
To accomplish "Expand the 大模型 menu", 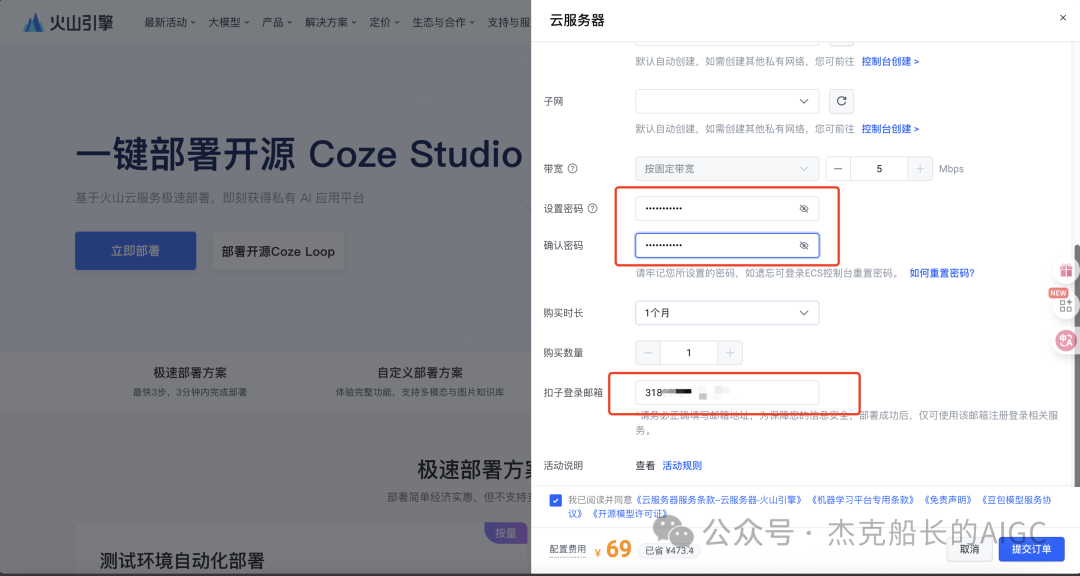I will [x=229, y=23].
